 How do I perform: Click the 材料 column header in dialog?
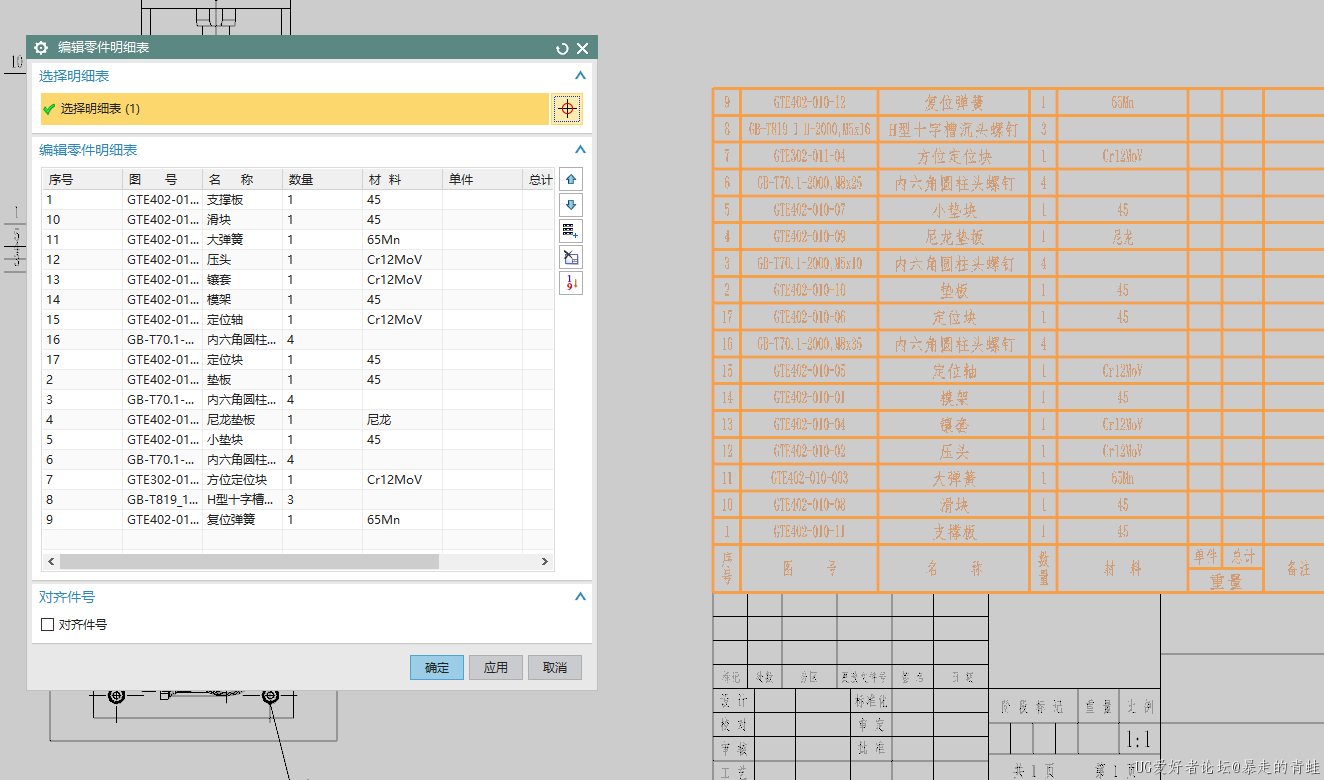402,180
